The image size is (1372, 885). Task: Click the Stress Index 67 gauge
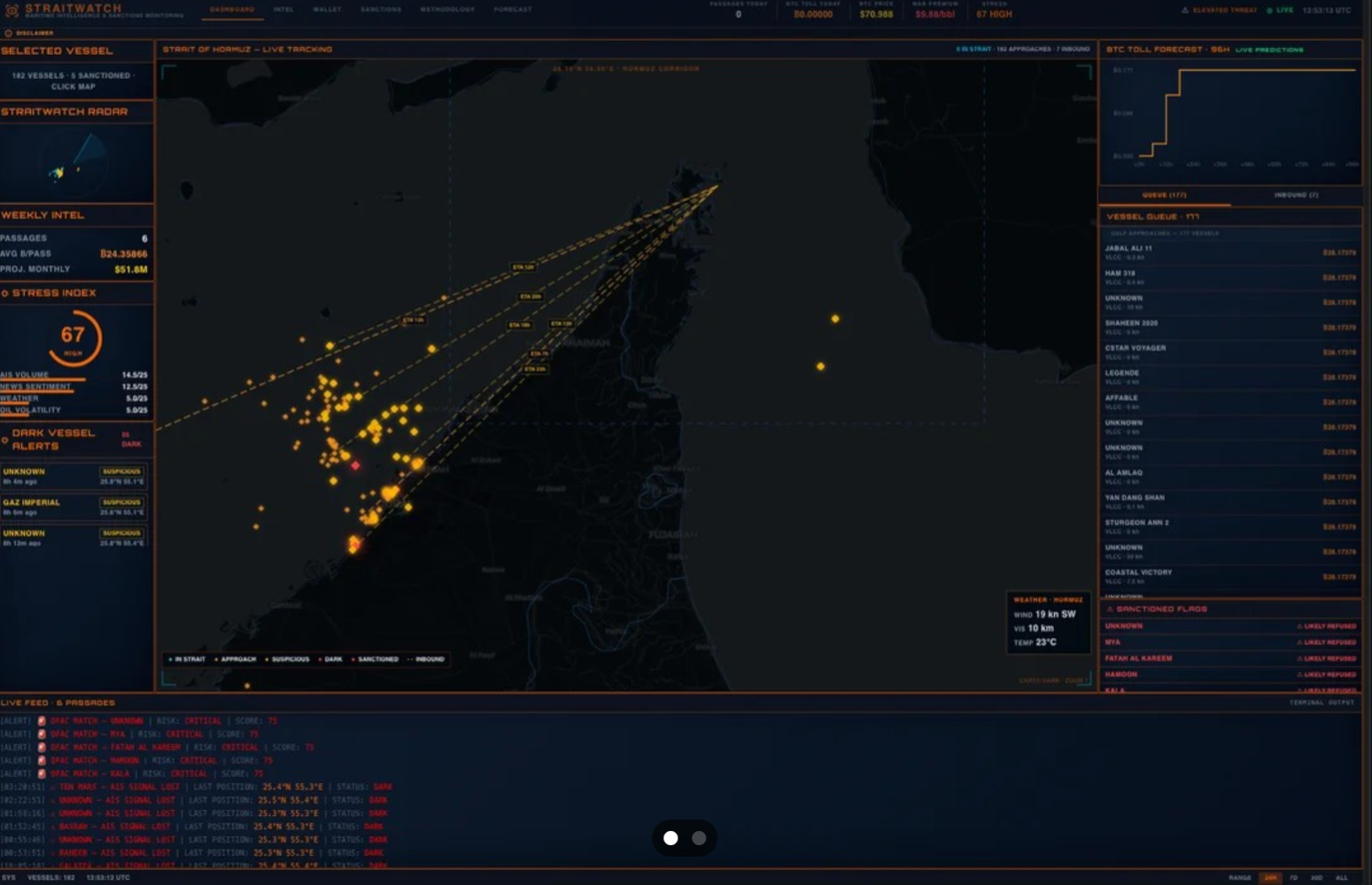pyautogui.click(x=74, y=338)
